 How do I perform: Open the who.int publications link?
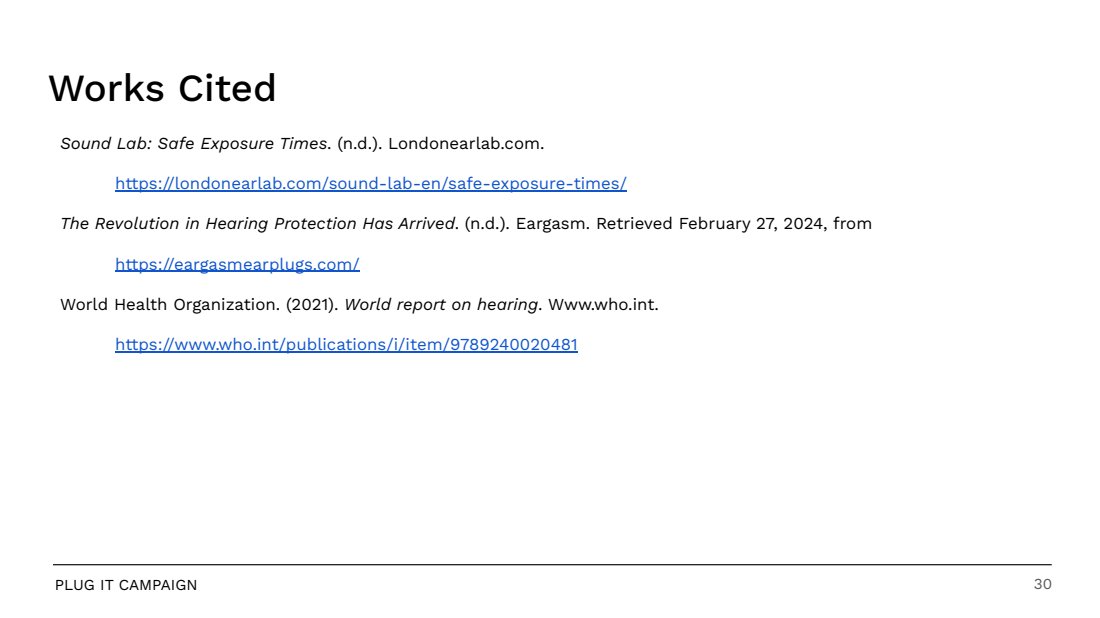[347, 345]
